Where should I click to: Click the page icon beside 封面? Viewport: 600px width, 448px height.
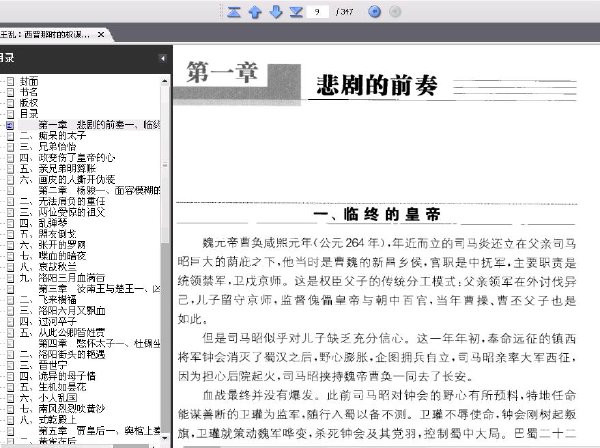click(10, 81)
